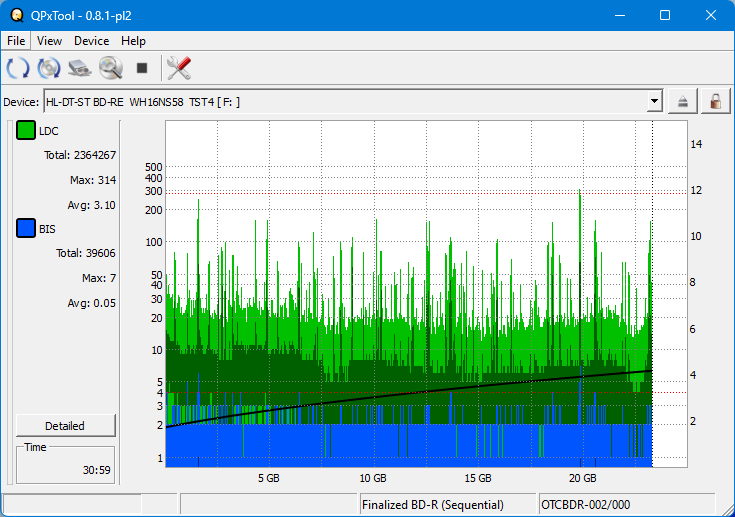This screenshot has height=517, width=735.
Task: Click the OTCBDR-002/000 media ID text
Action: (585, 505)
